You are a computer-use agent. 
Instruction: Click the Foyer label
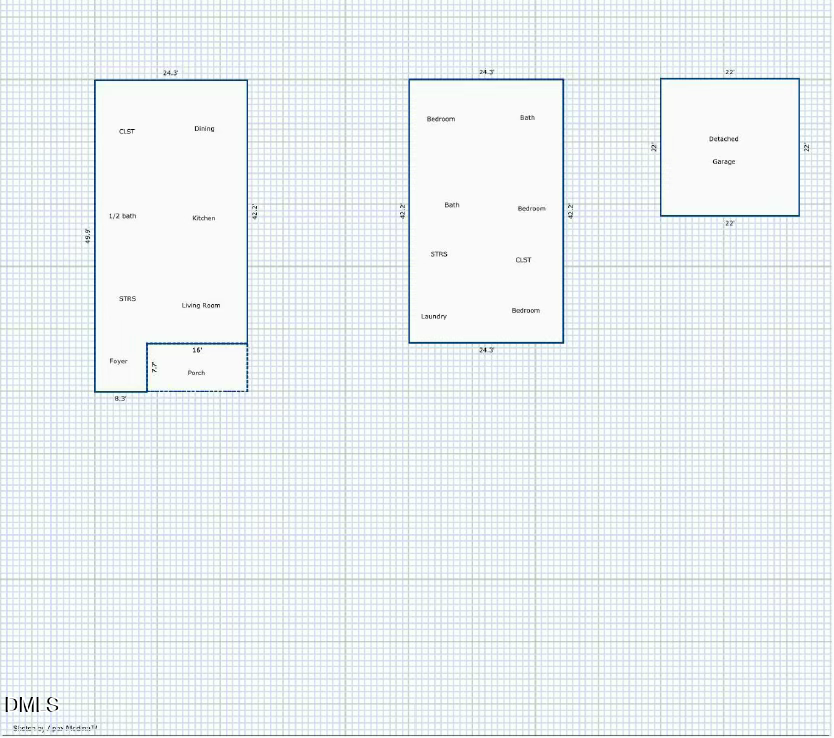point(119,361)
